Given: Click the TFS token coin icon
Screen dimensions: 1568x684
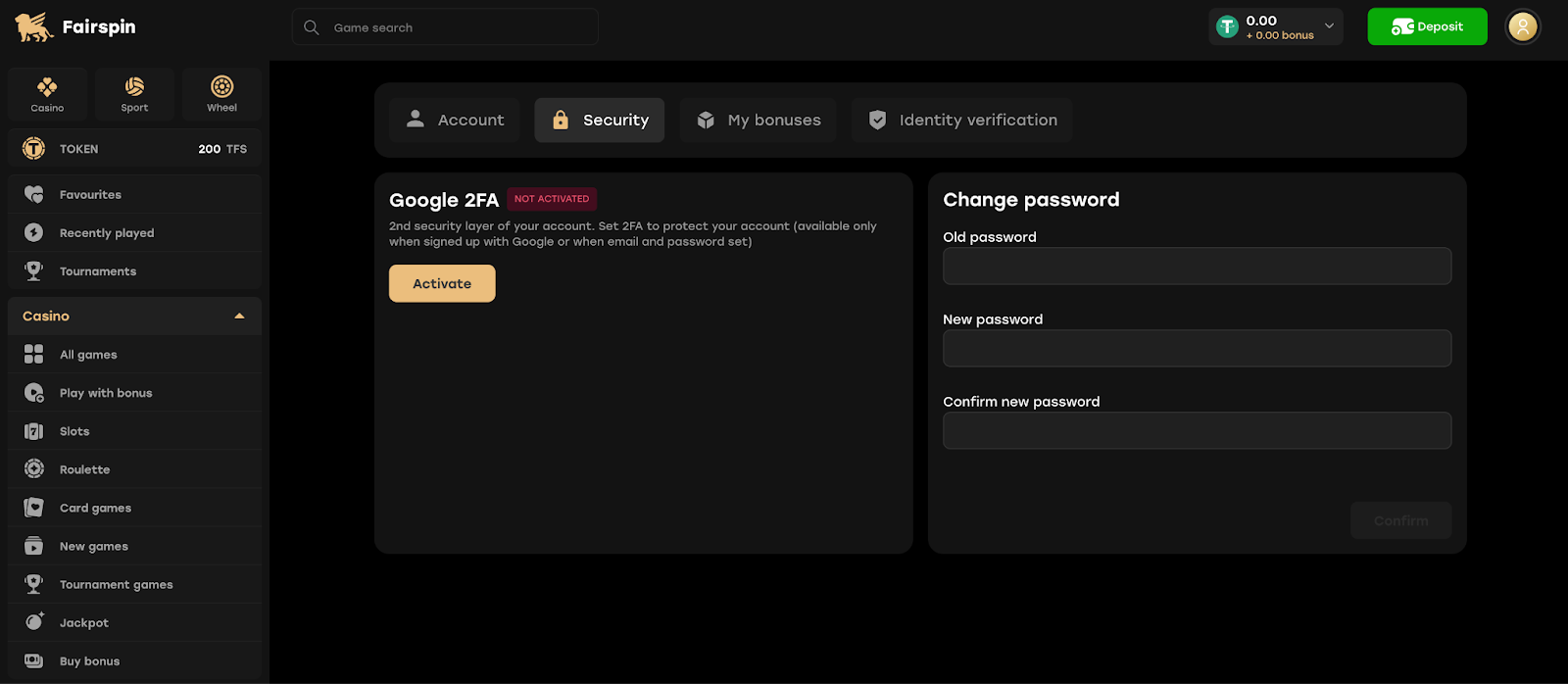Looking at the screenshot, I should point(34,149).
